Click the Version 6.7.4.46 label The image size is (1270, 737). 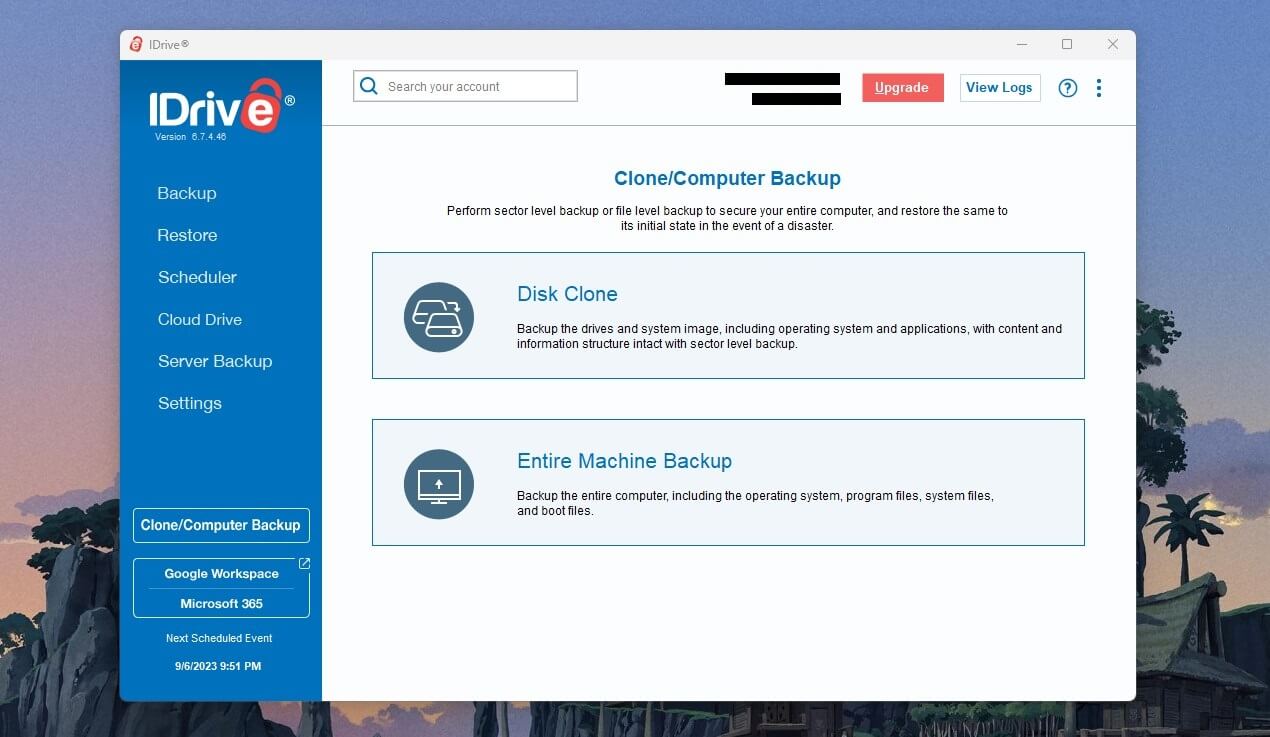(190, 137)
